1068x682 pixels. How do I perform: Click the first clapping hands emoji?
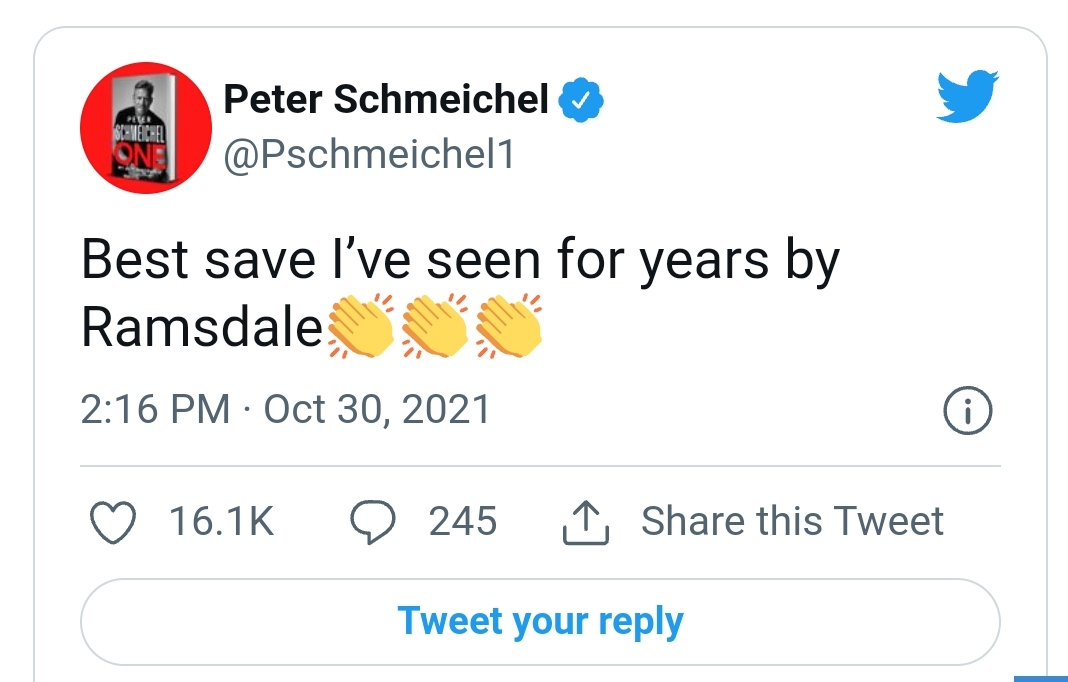coord(361,326)
